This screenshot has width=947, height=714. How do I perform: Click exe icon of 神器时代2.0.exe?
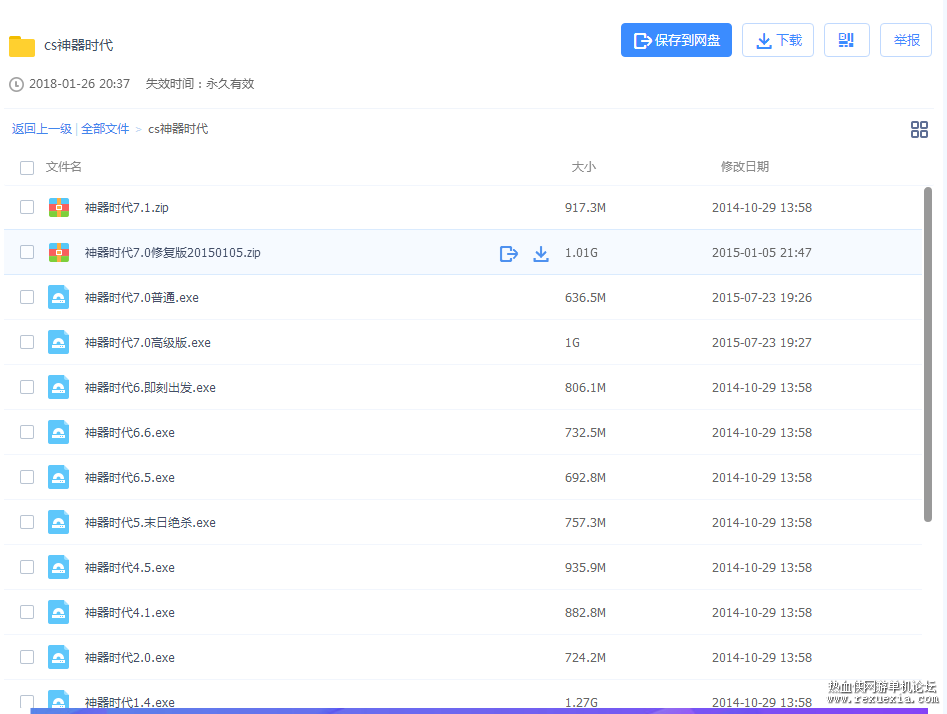59,657
